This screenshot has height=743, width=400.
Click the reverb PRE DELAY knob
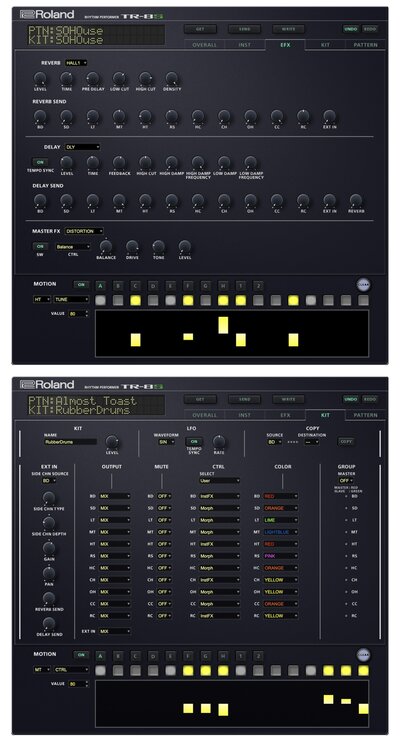93,78
